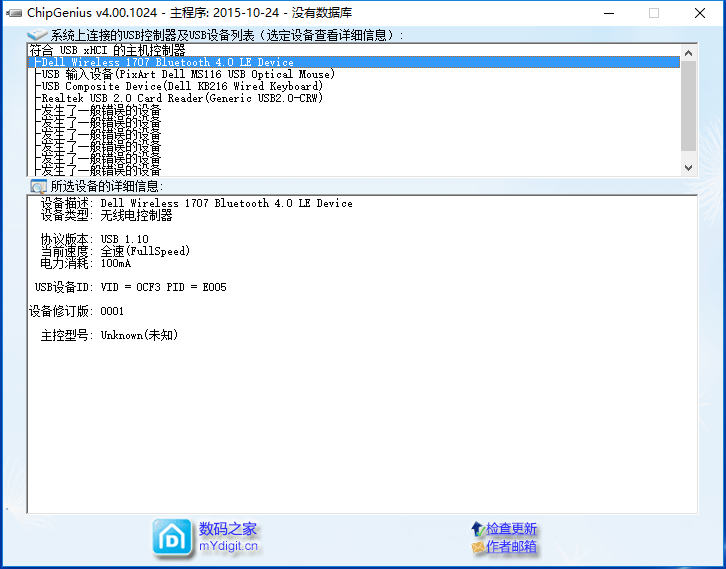Minimize the ChipGenius window
Screen dimensions: 726x569
tap(607, 13)
